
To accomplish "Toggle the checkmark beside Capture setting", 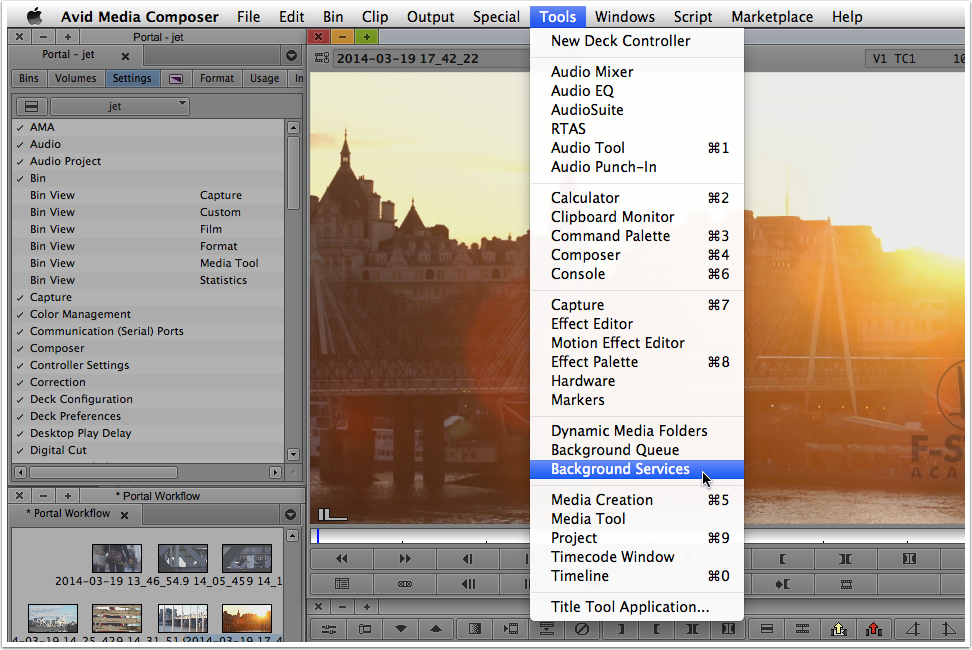I will click(20, 298).
